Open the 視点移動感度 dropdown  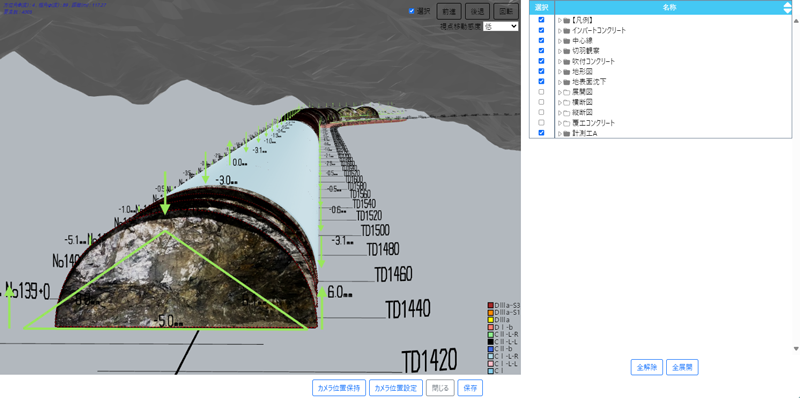tap(500, 26)
